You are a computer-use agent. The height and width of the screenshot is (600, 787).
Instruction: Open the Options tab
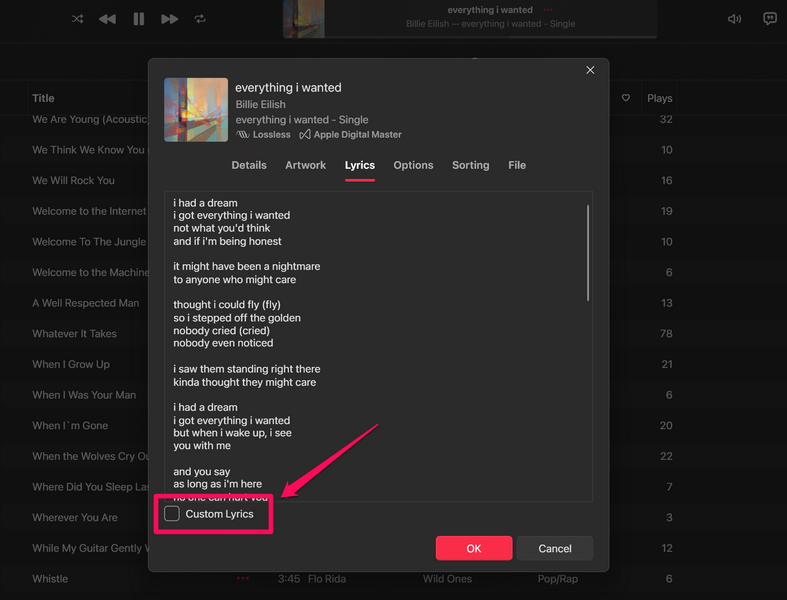[413, 165]
